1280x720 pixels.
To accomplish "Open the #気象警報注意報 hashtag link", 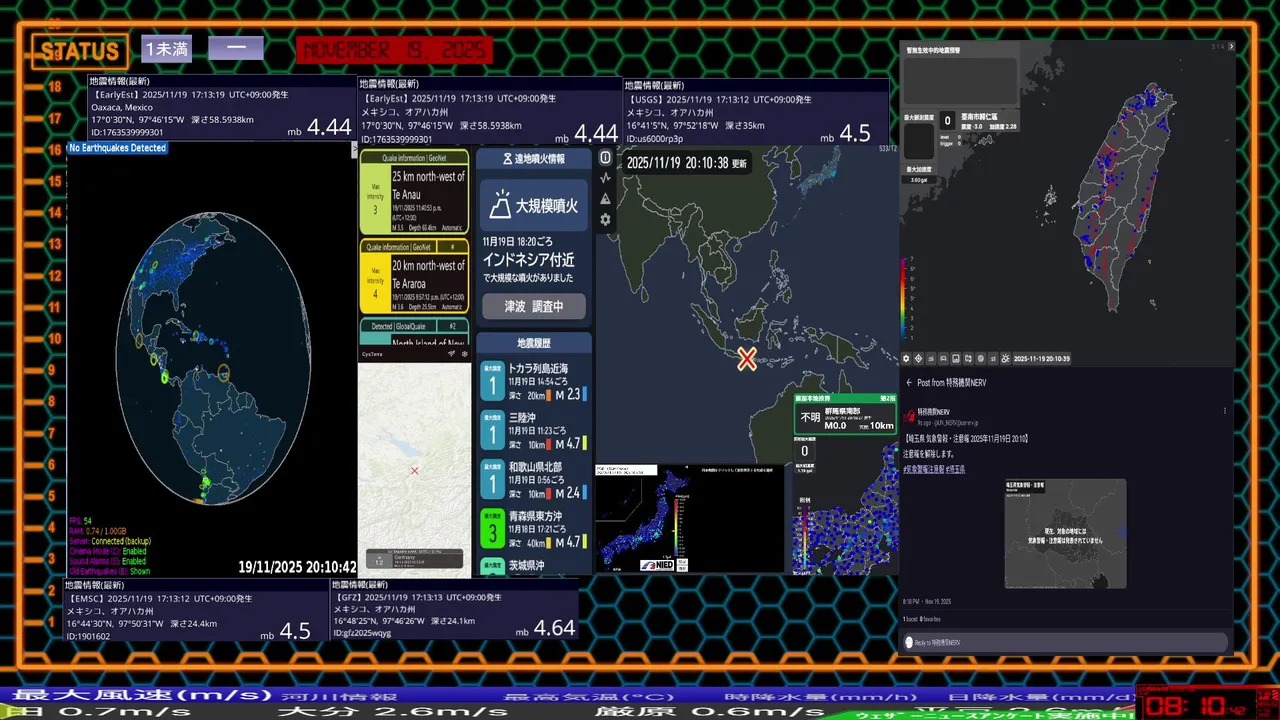I will (923, 469).
